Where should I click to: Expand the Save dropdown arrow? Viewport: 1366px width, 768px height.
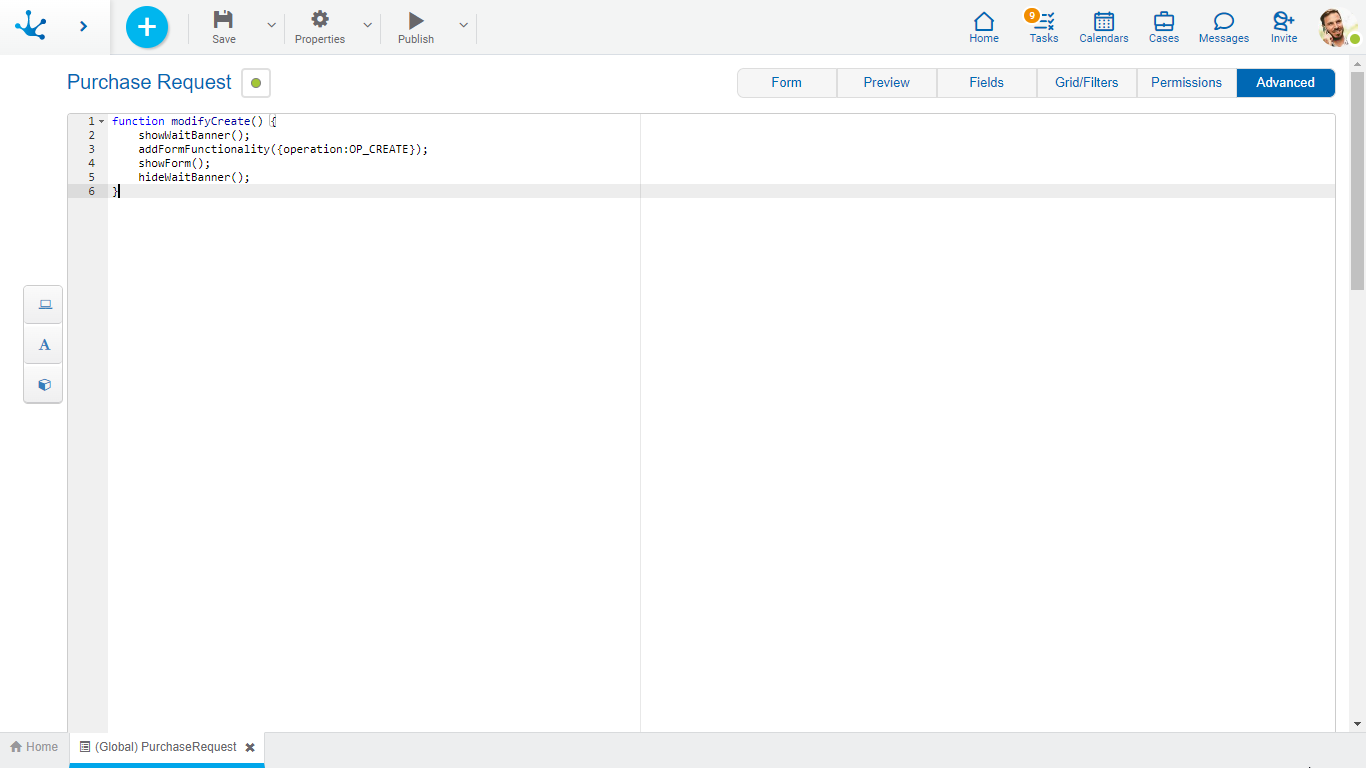point(271,25)
